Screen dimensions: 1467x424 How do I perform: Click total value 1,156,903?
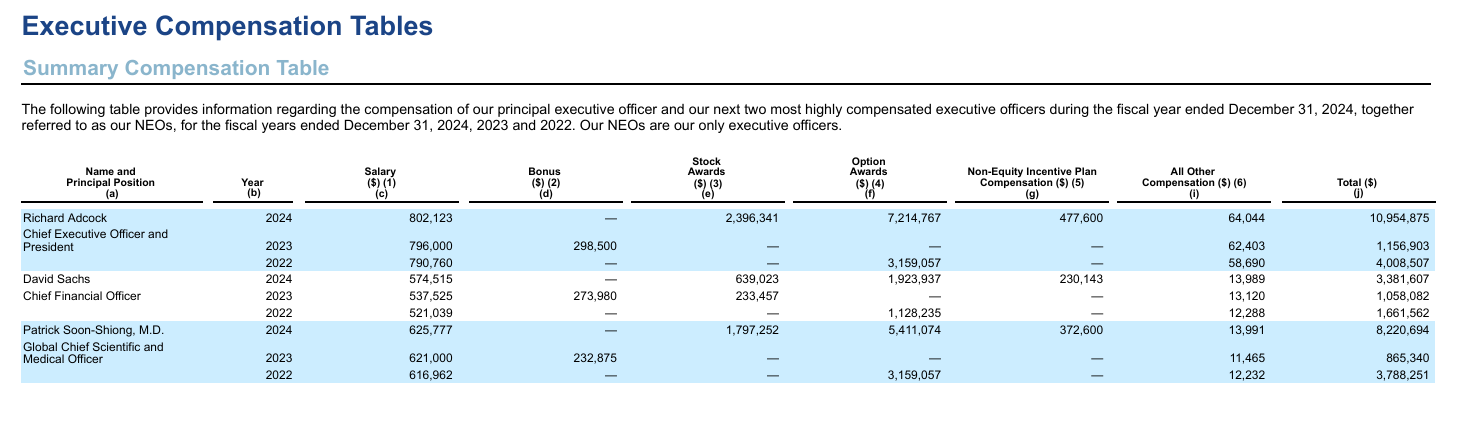tap(1401, 246)
